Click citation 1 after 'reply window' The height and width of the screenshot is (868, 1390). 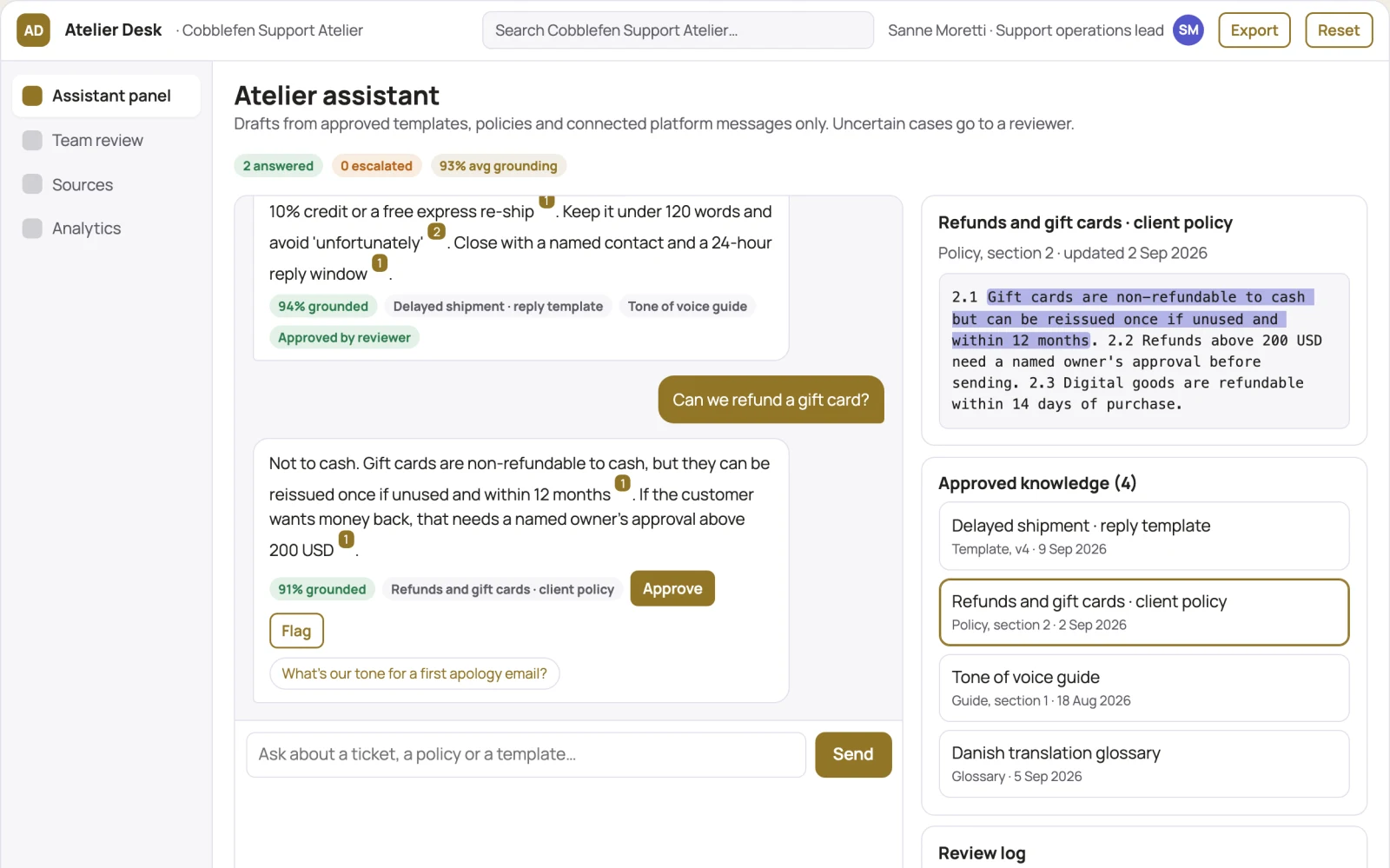pyautogui.click(x=380, y=263)
